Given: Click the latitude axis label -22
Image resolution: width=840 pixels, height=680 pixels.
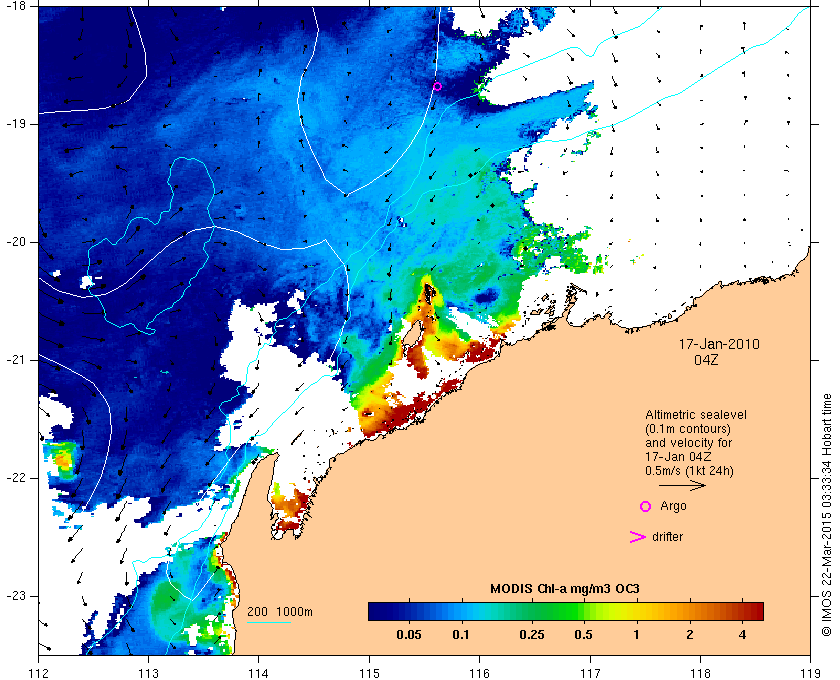Looking at the screenshot, I should [14, 478].
